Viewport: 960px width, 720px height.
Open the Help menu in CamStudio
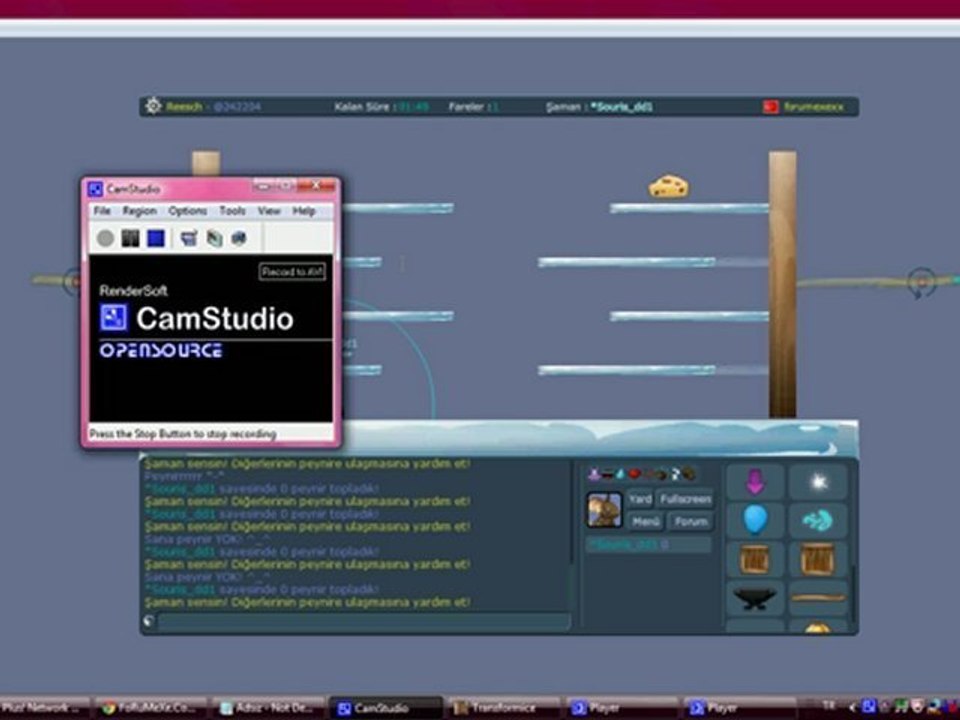304,211
